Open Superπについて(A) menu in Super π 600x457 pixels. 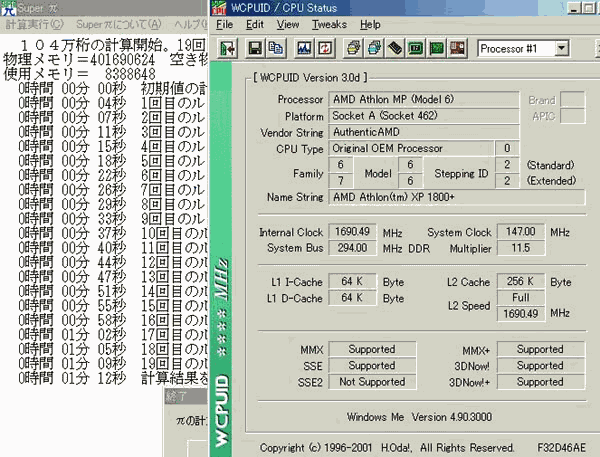(x=119, y=24)
